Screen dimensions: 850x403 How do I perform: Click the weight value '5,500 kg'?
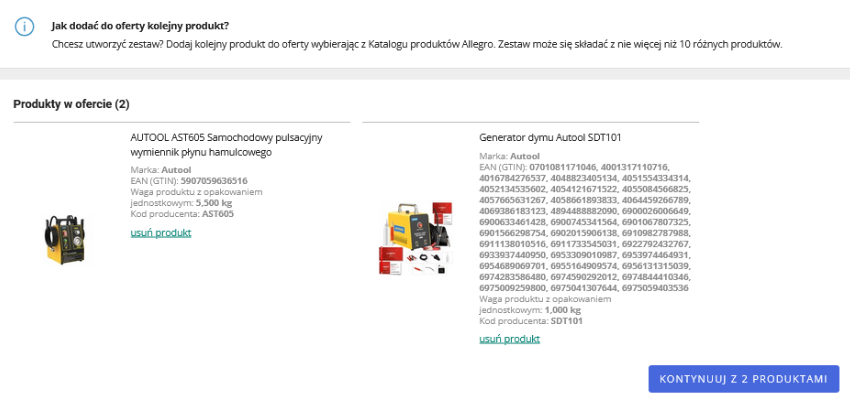click(214, 203)
